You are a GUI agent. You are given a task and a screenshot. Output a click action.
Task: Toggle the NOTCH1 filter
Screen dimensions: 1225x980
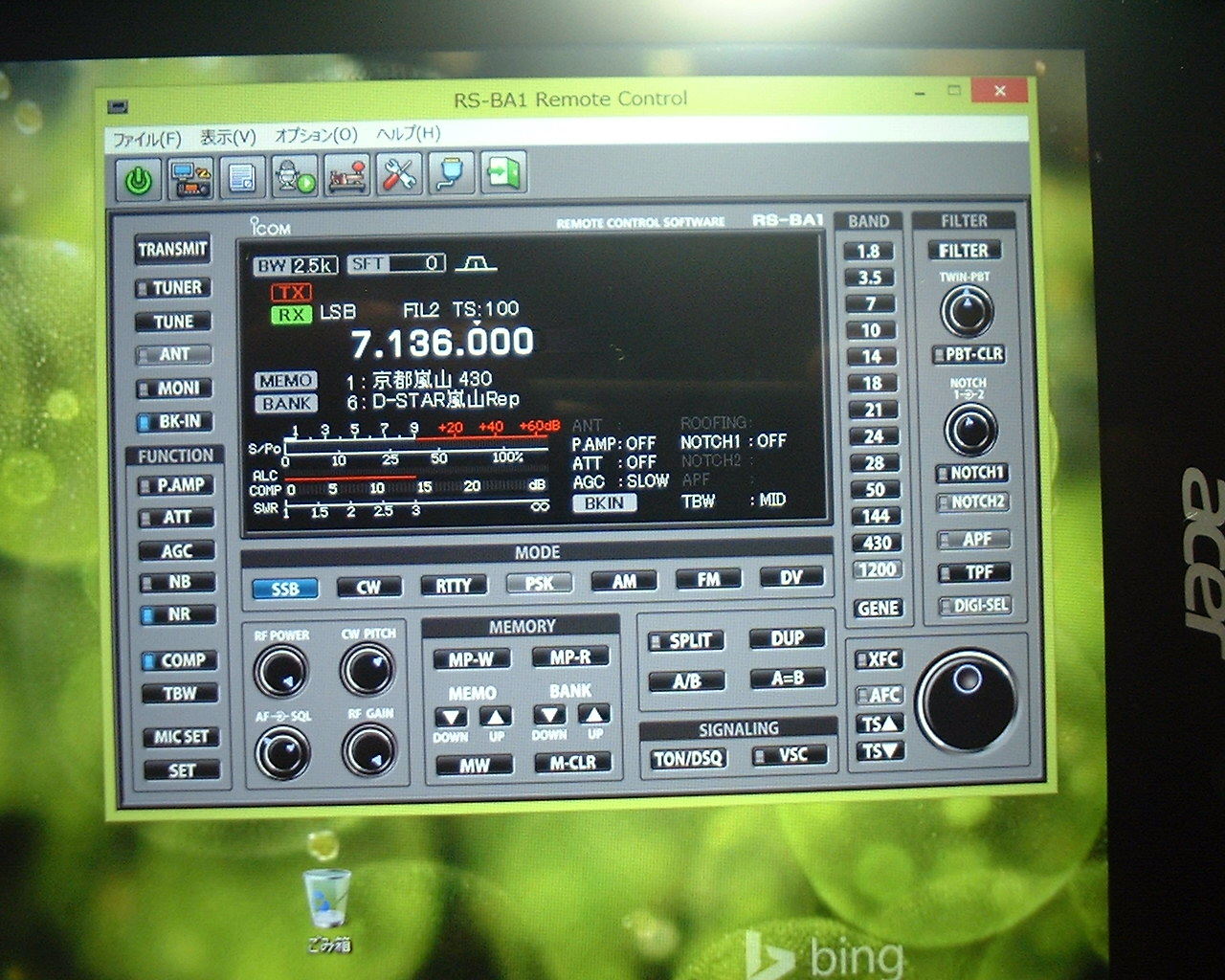(x=972, y=473)
